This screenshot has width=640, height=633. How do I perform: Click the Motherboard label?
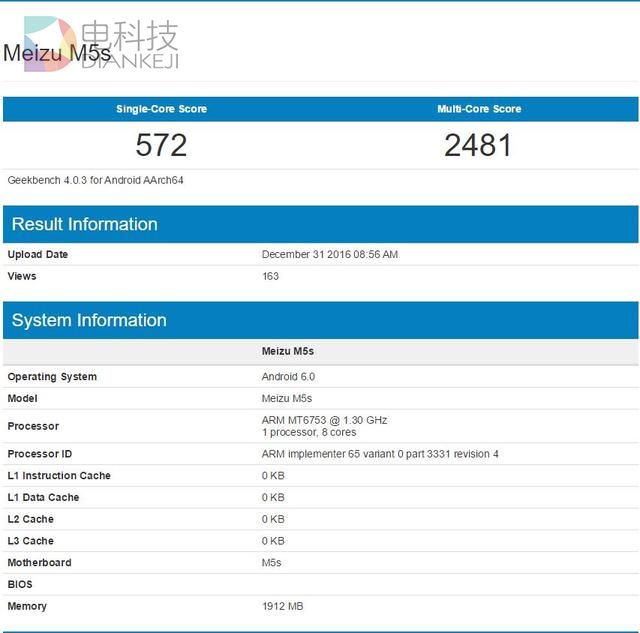click(39, 562)
